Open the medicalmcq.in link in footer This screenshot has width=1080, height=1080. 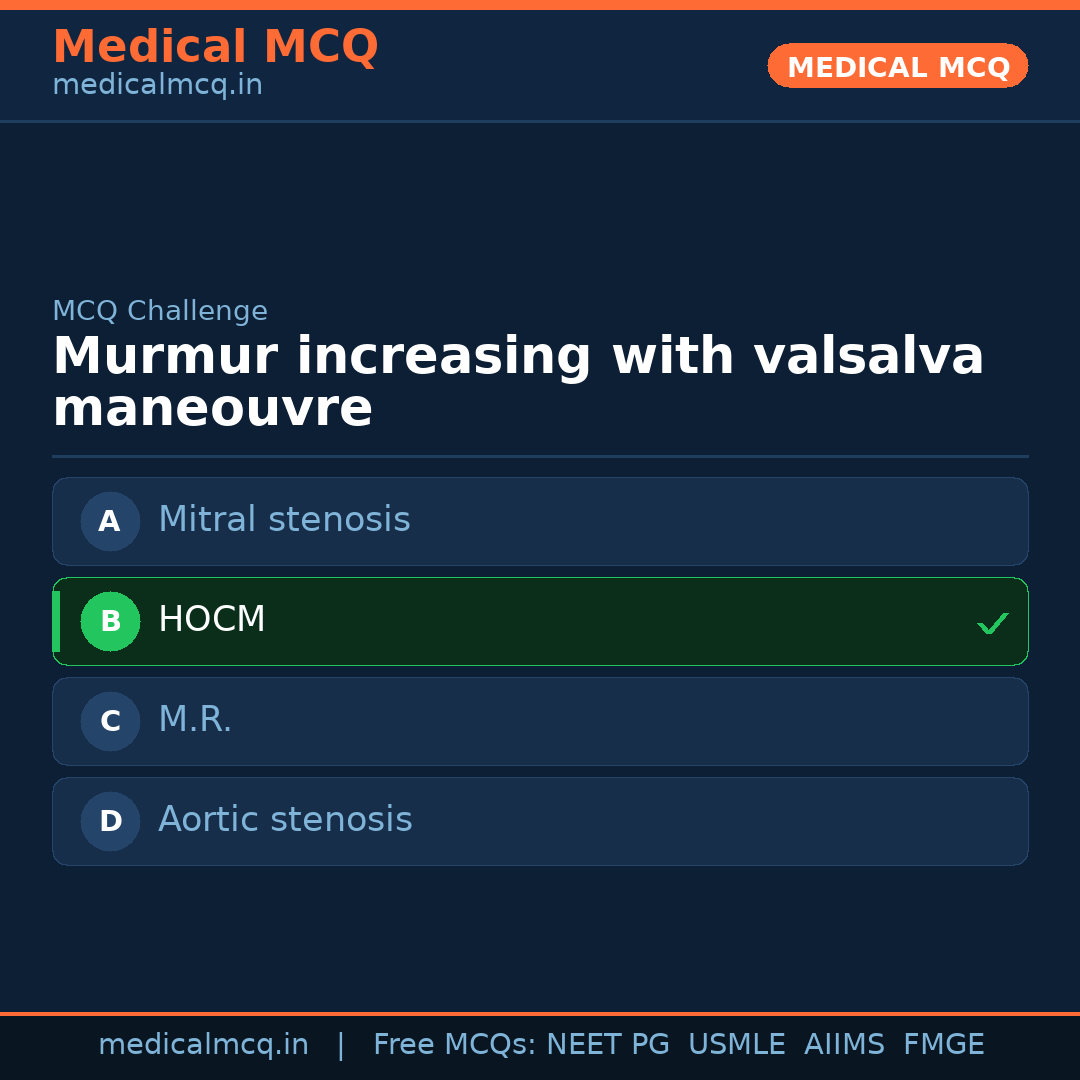click(203, 1045)
